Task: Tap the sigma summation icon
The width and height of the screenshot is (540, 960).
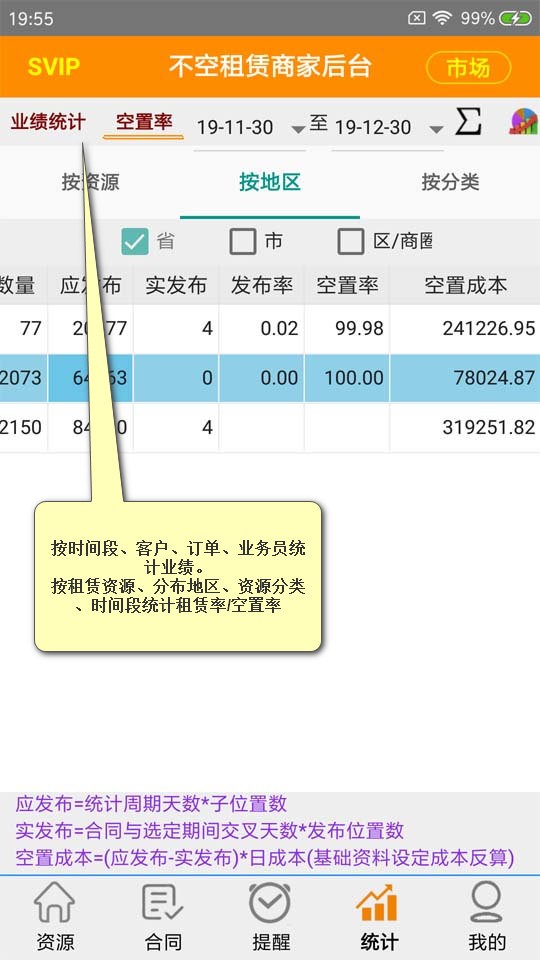Action: [x=468, y=122]
